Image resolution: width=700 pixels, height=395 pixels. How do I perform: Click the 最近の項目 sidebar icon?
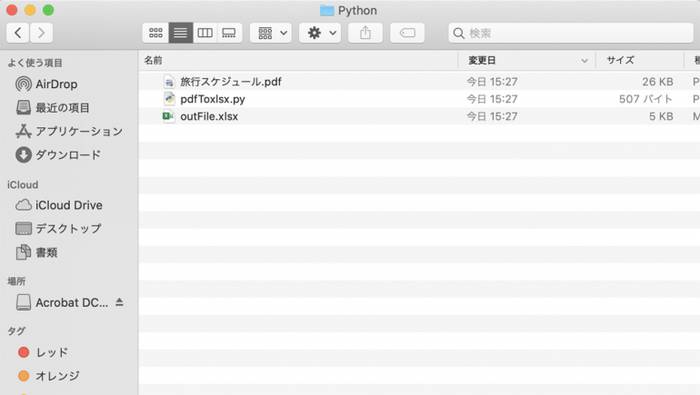pyautogui.click(x=23, y=108)
